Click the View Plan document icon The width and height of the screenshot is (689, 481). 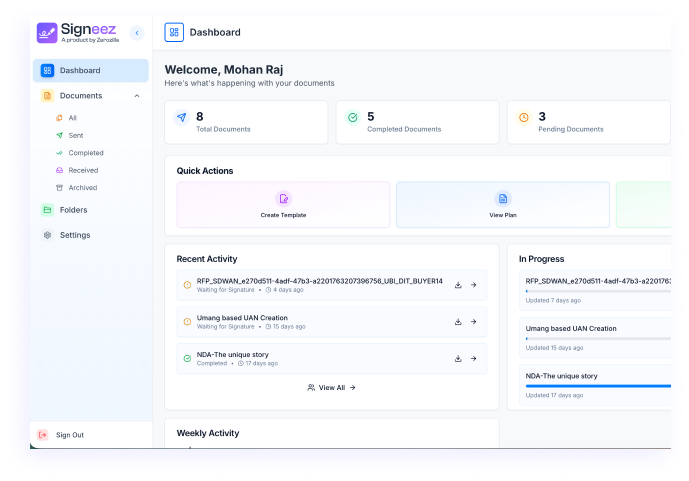(x=503, y=199)
